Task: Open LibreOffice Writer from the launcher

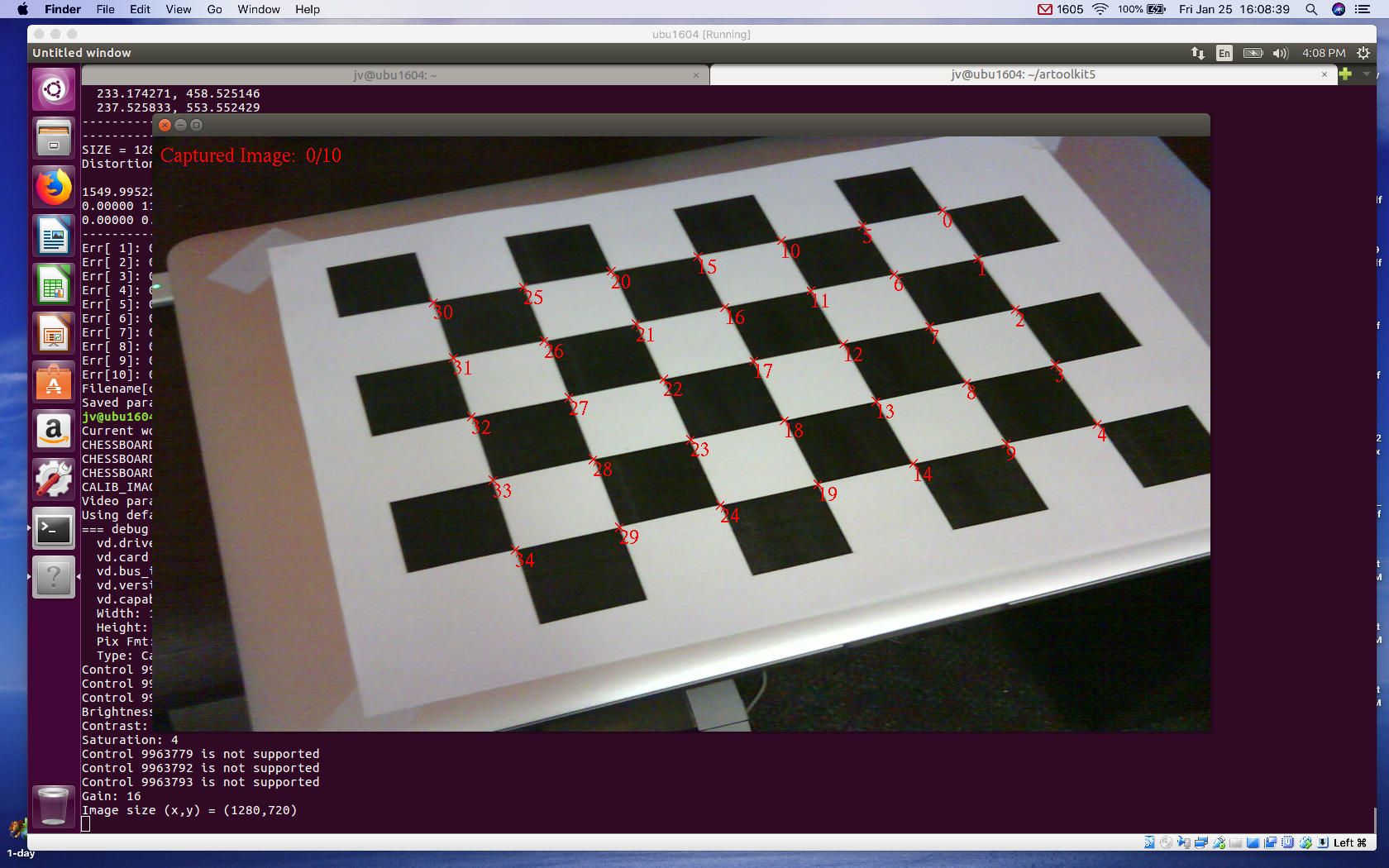Action: (x=54, y=236)
